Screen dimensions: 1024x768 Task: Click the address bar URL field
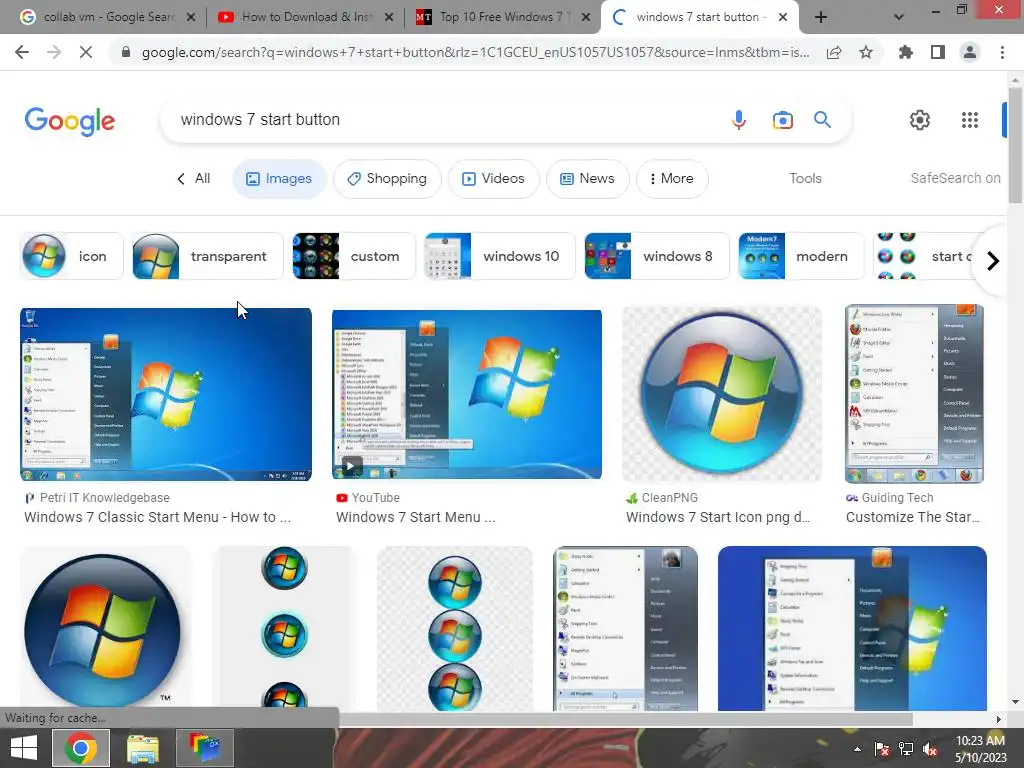pyautogui.click(x=475, y=53)
